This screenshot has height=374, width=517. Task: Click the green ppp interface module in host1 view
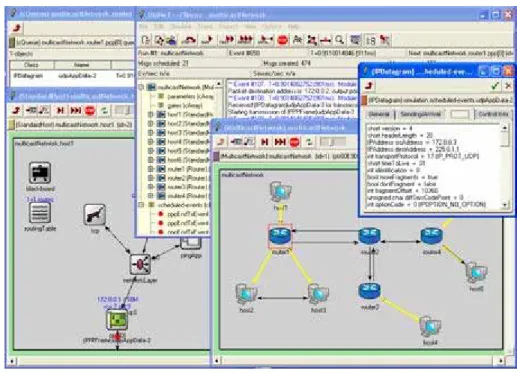coord(117,319)
